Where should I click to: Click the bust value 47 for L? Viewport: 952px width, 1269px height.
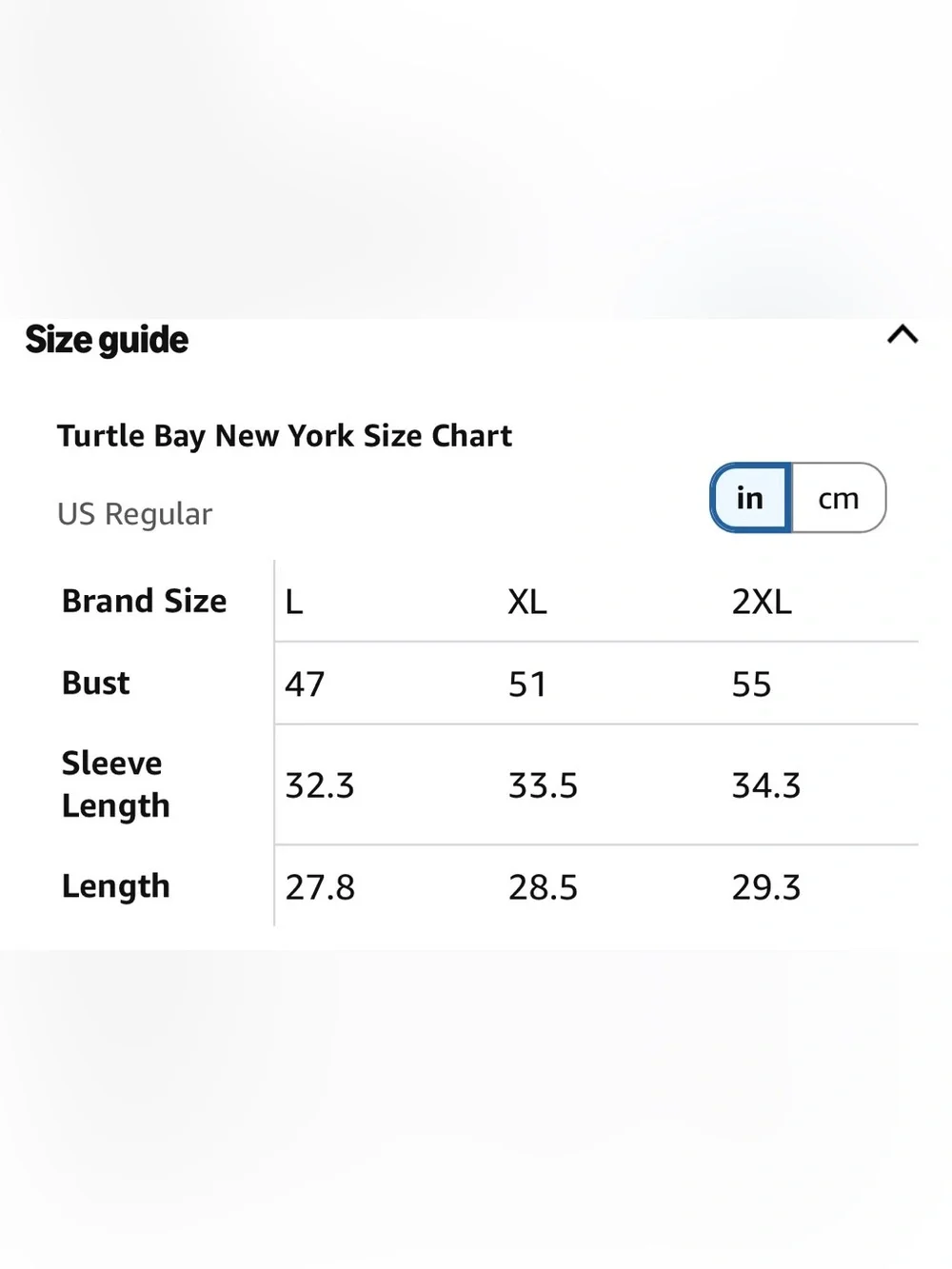[305, 684]
